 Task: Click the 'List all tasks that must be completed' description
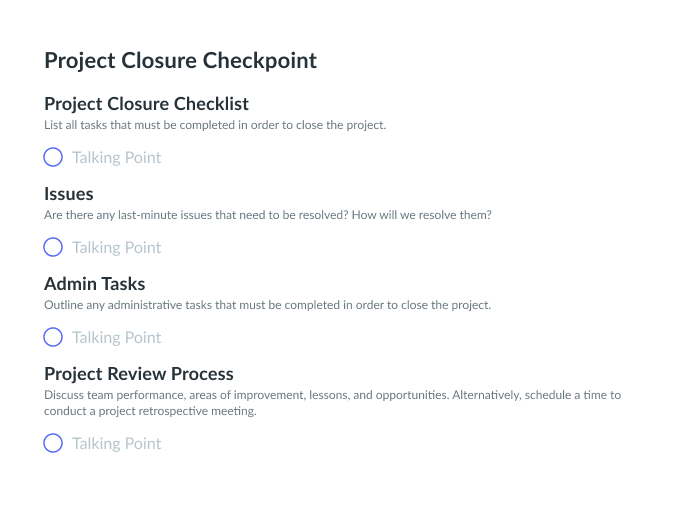tap(215, 125)
